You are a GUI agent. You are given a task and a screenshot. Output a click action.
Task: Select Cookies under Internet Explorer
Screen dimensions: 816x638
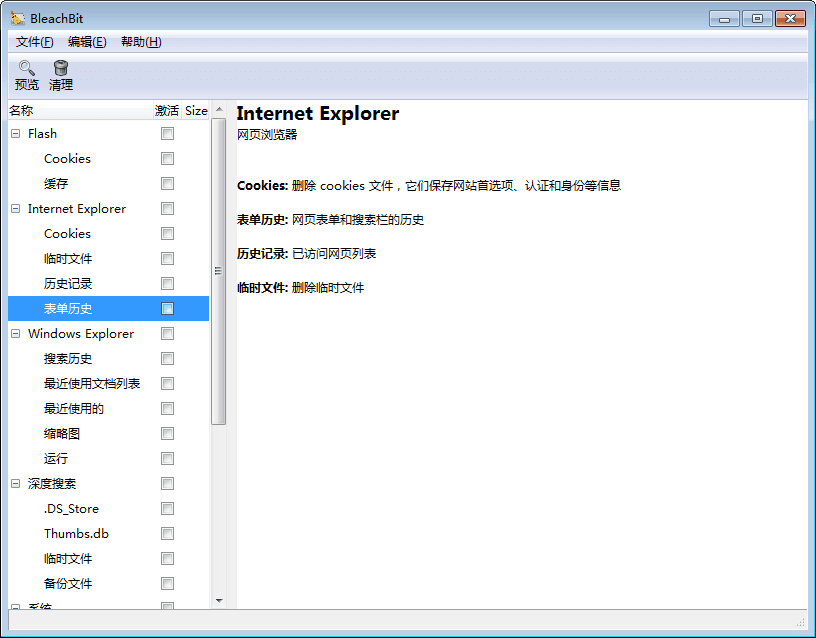(67, 234)
